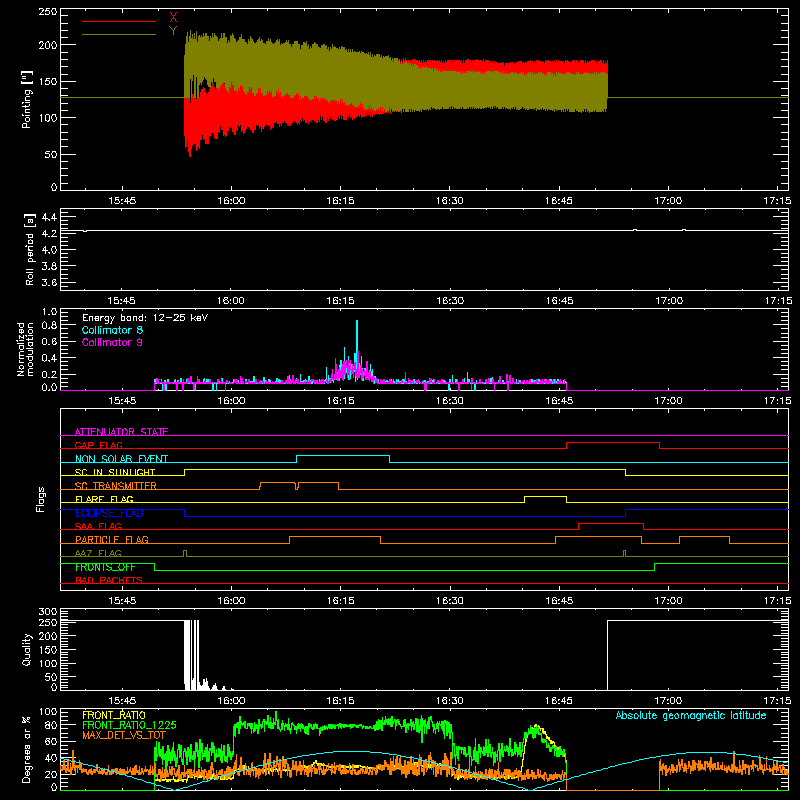Select the 'Y' legend label in Pointing plot
The width and height of the screenshot is (800, 800).
click(173, 31)
